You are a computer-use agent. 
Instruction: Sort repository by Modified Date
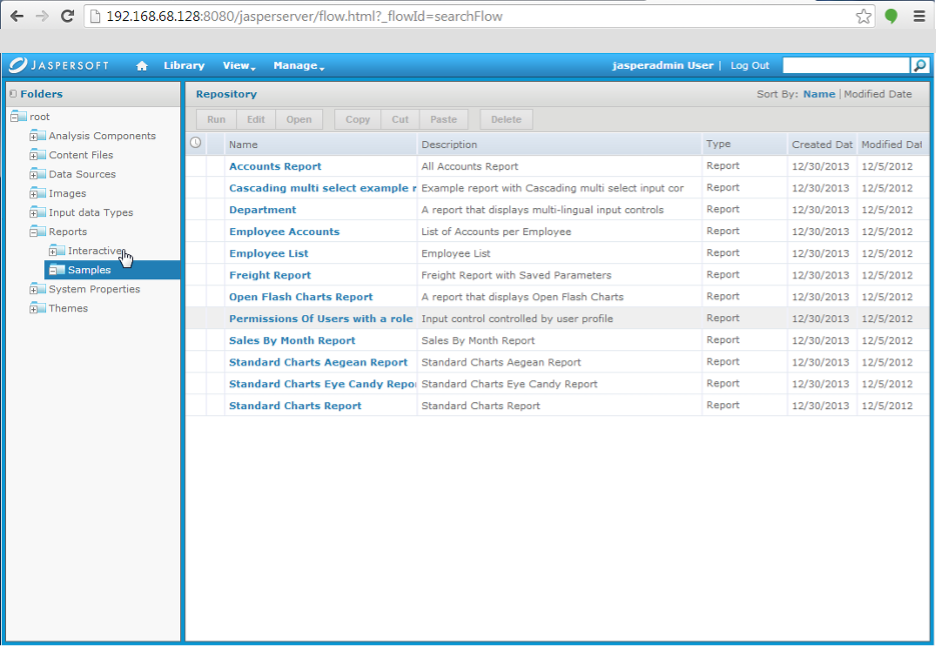(878, 94)
